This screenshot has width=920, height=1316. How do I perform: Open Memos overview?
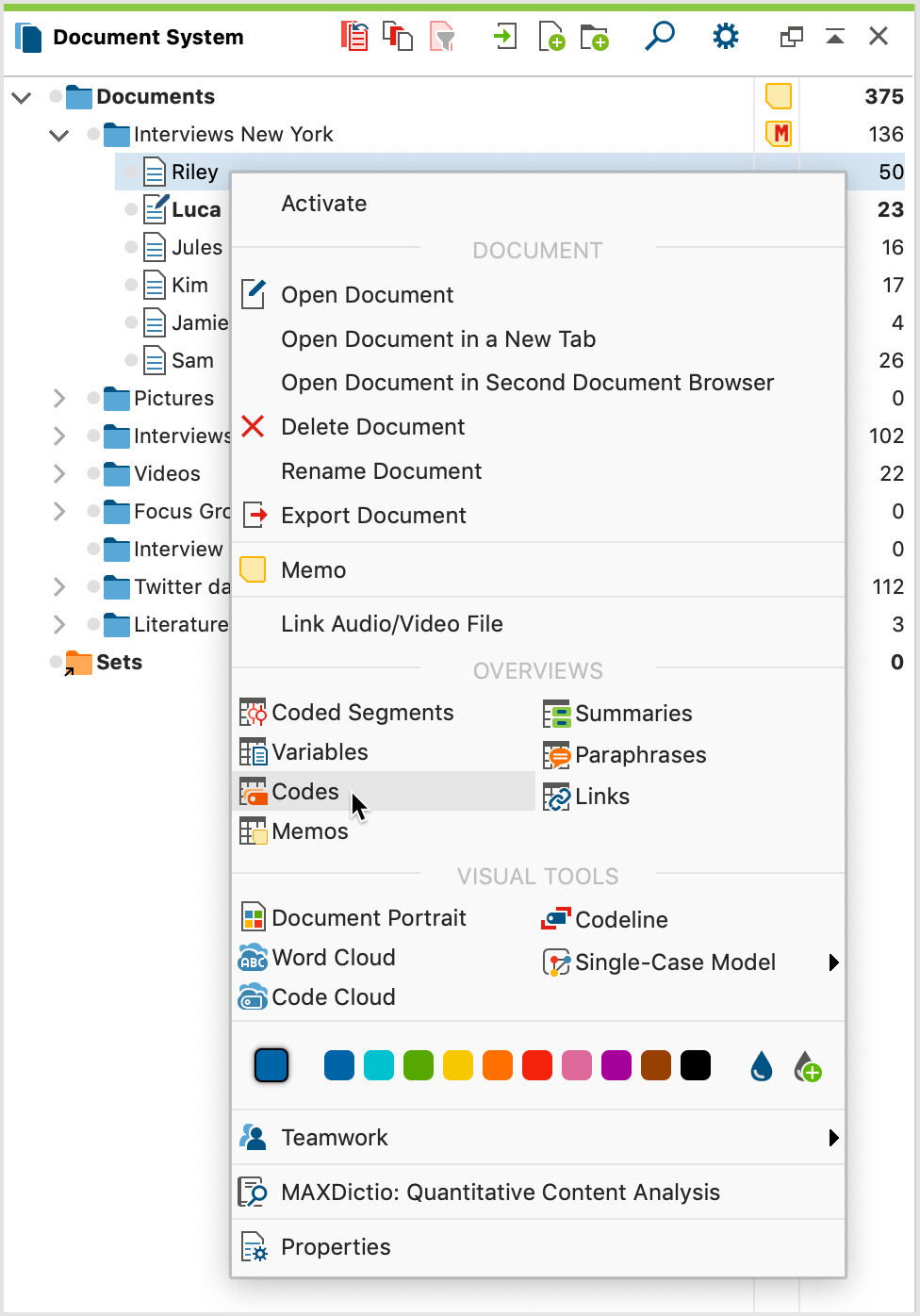point(294,831)
